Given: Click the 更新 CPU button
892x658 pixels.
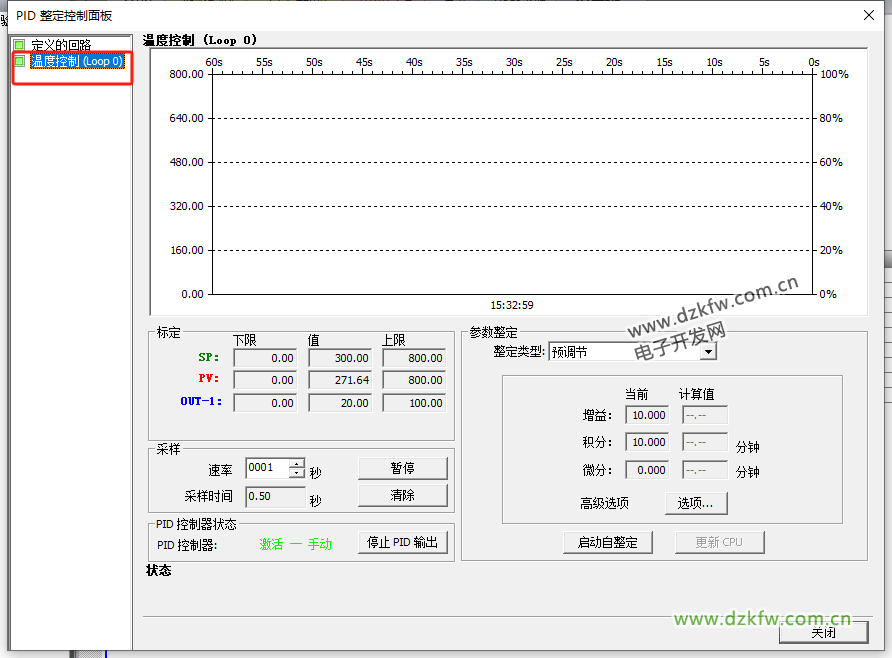Looking at the screenshot, I should click(x=719, y=543).
